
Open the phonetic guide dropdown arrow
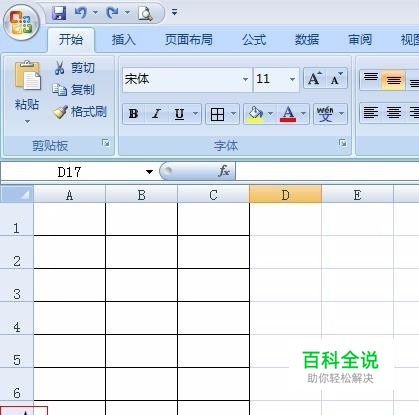(342, 114)
